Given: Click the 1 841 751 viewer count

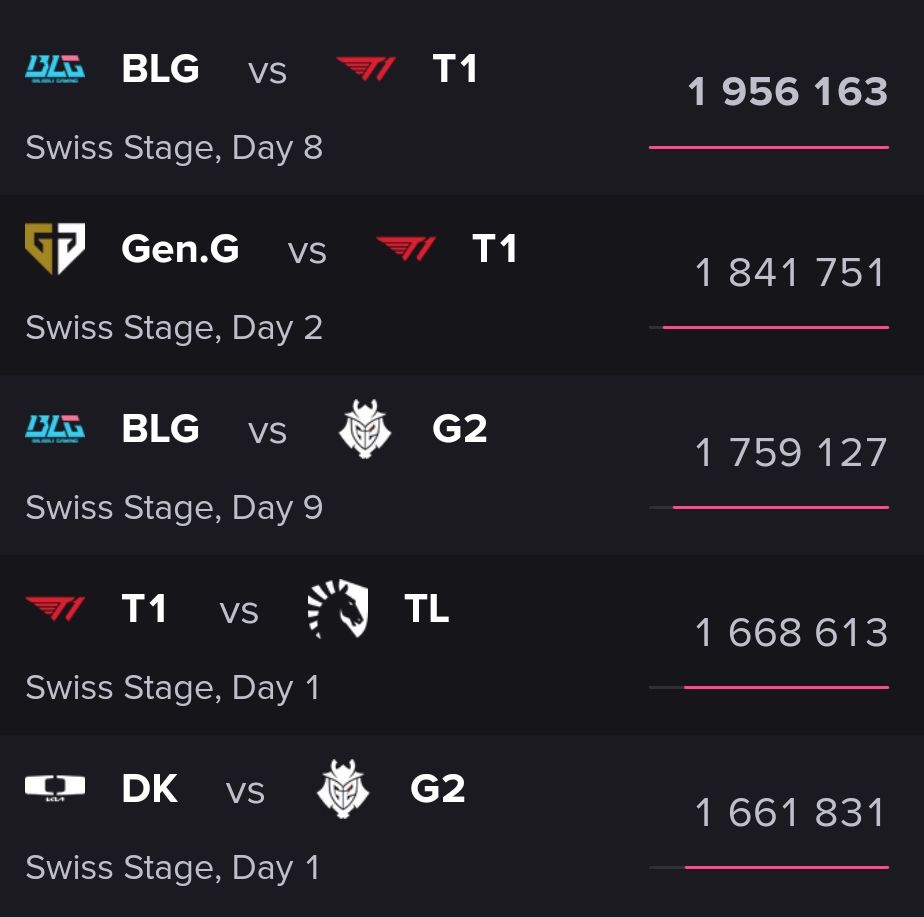Looking at the screenshot, I should 790,273.
